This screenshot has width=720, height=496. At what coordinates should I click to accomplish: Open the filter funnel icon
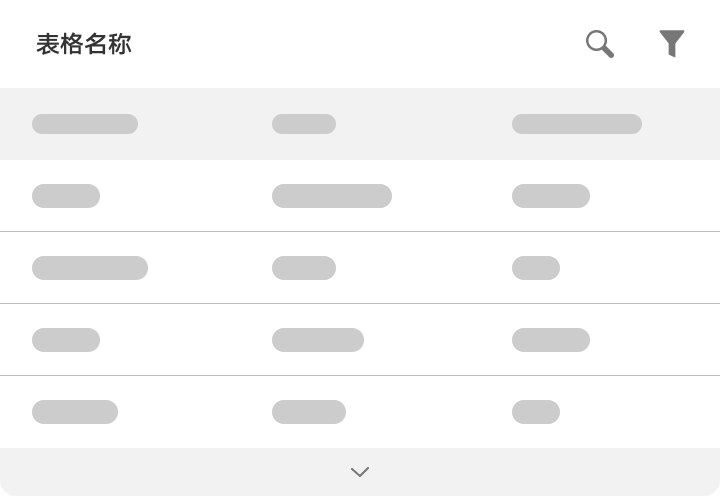click(x=672, y=44)
